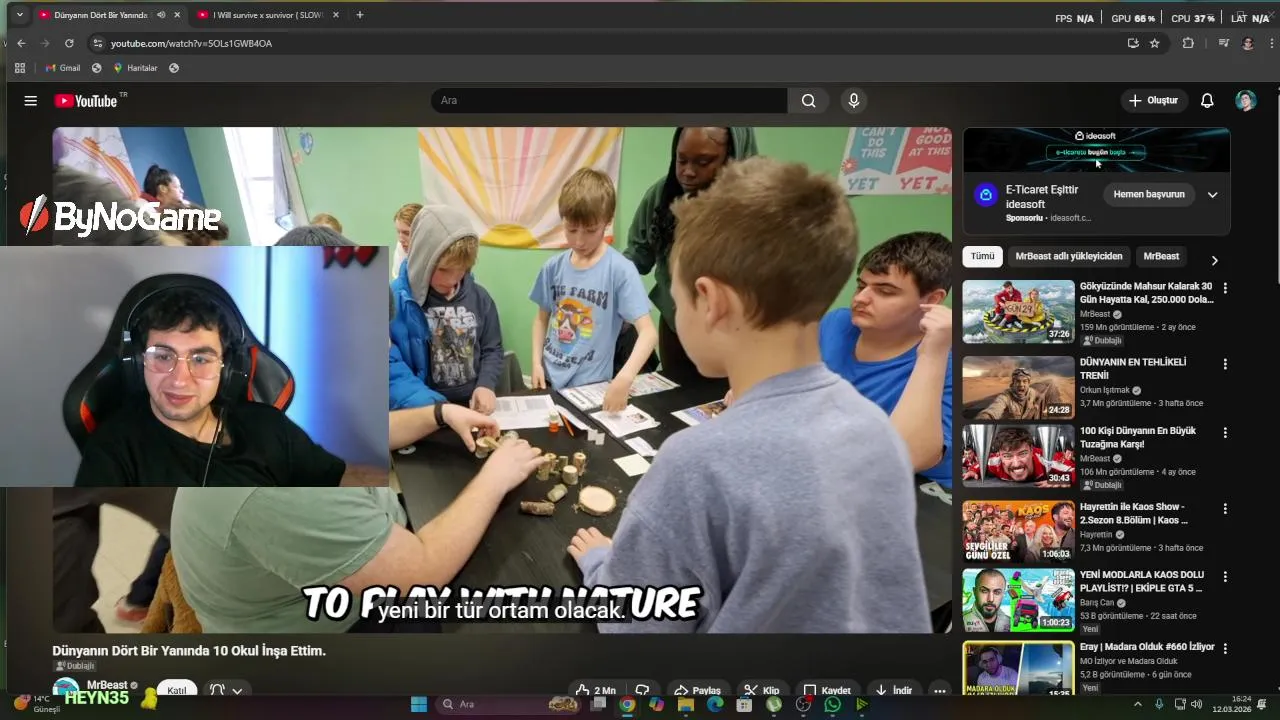Viewport: 1280px width, 720px height.
Task: Open the apps grid in bookmarks bar
Action: pos(20,68)
